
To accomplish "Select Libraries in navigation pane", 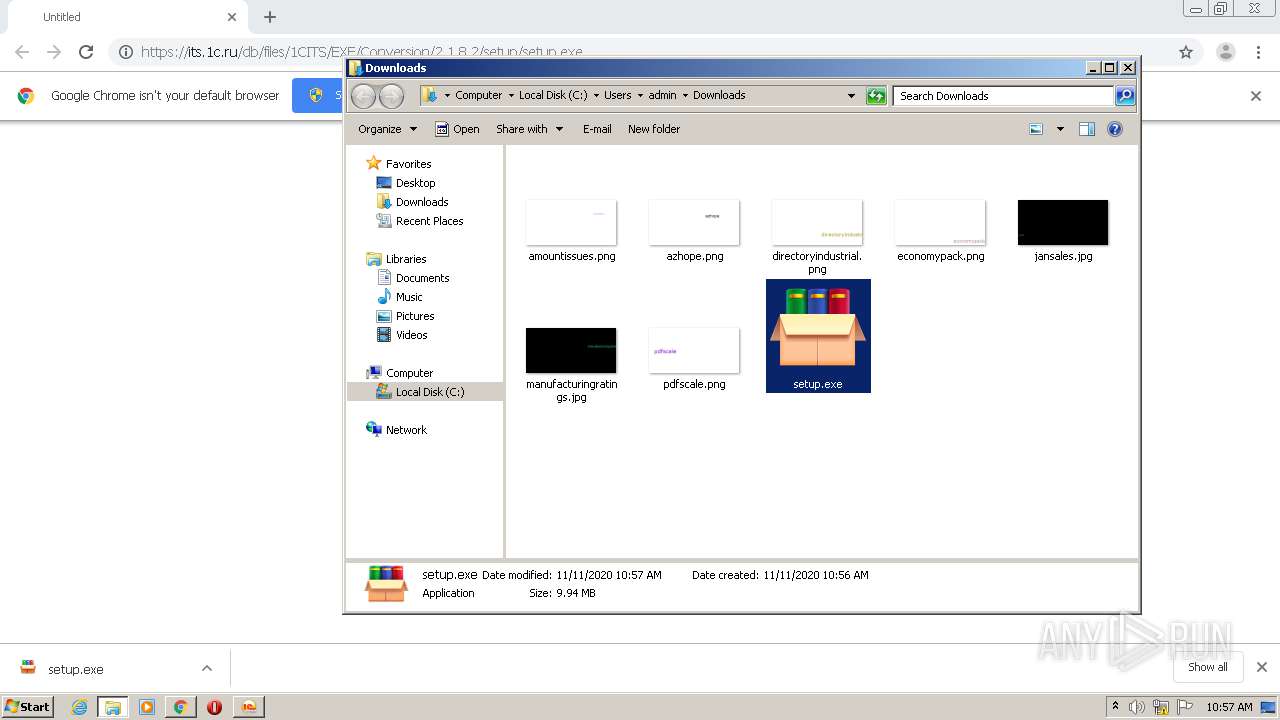I will coord(406,259).
